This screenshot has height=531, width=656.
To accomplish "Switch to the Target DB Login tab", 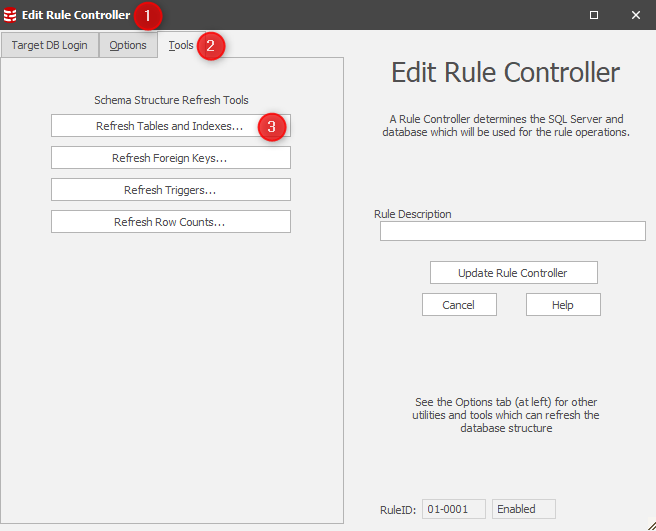I will click(49, 45).
